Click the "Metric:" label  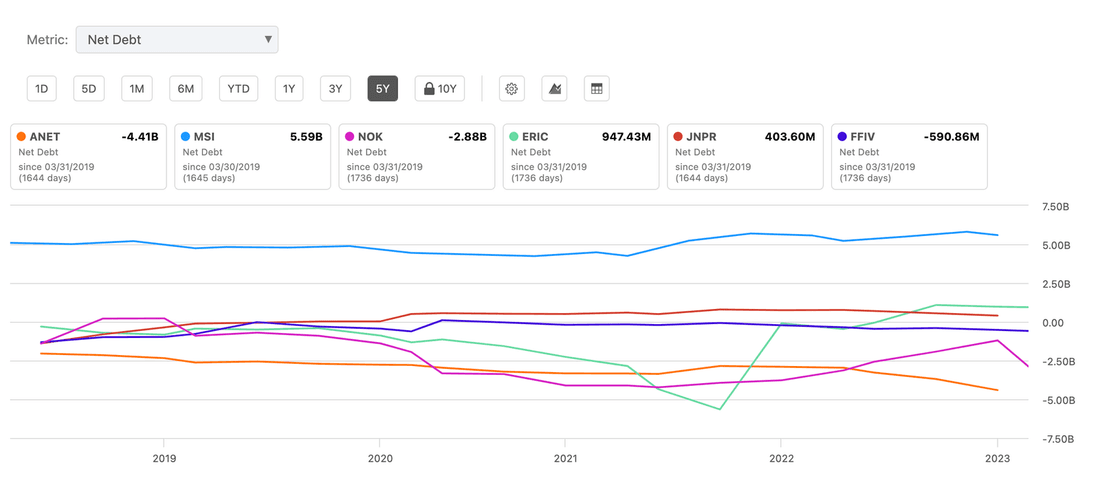(47, 39)
